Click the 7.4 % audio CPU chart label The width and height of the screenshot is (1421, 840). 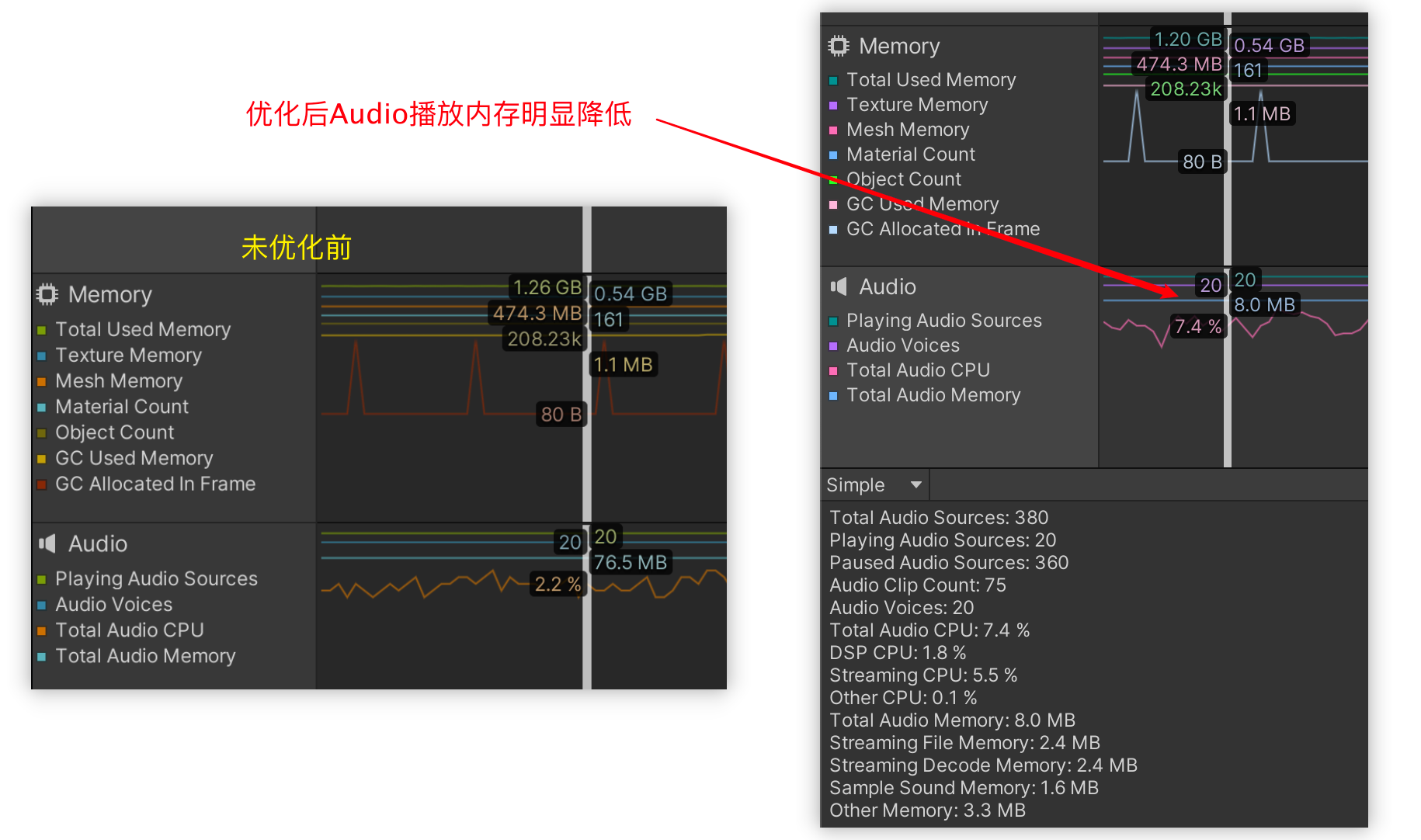(x=1197, y=327)
